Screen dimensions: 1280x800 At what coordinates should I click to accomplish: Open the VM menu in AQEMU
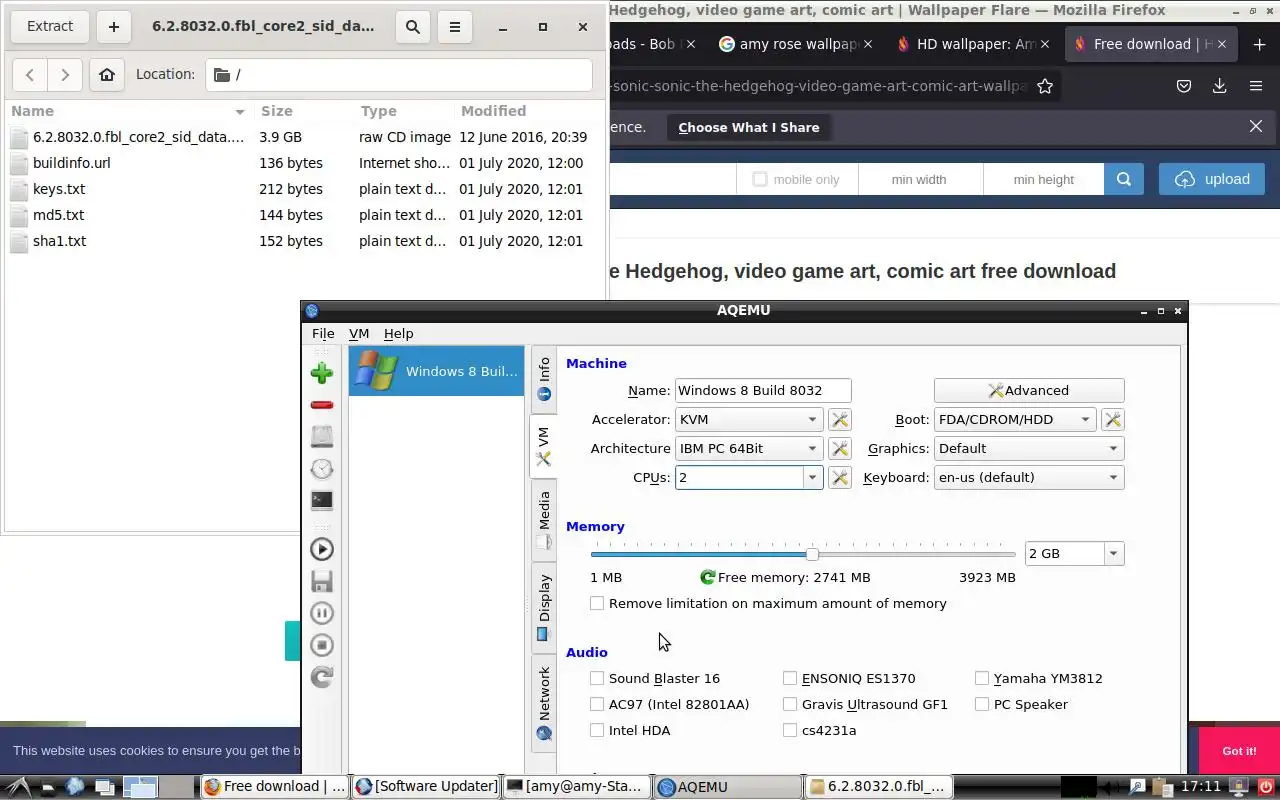pyautogui.click(x=359, y=333)
